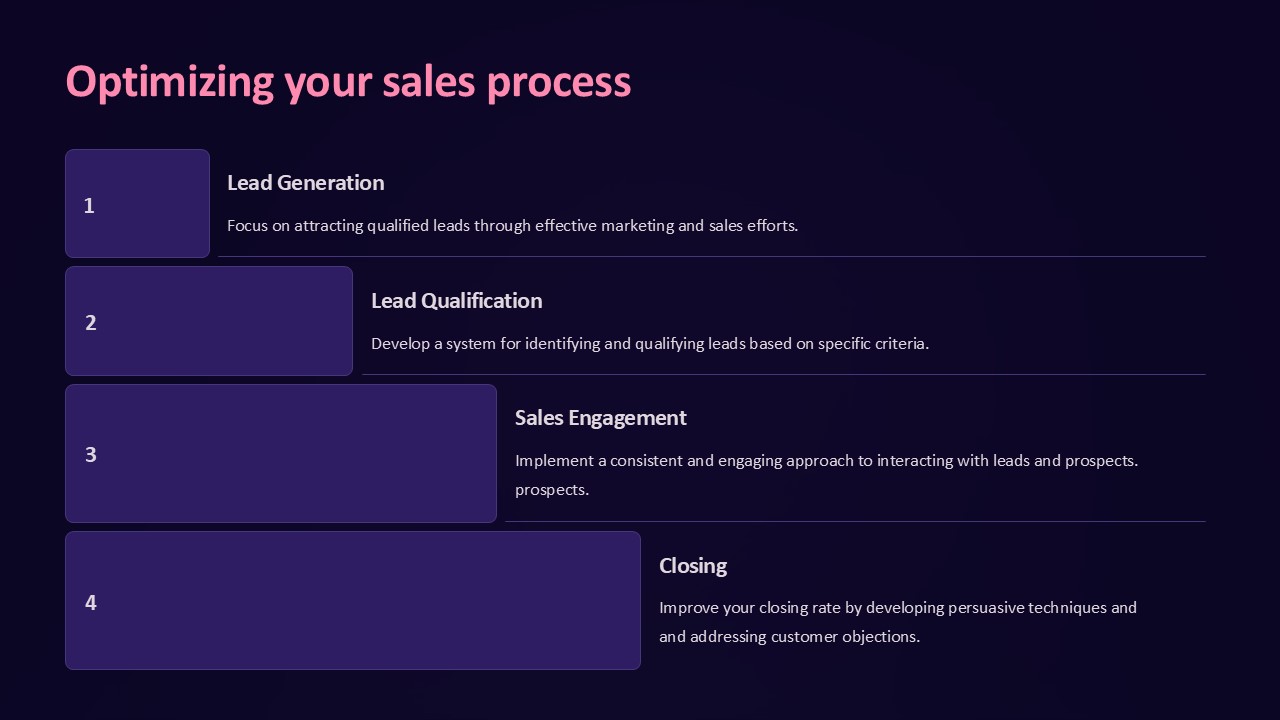
Task: Select the numeral 1 in the first step
Action: [89, 206]
